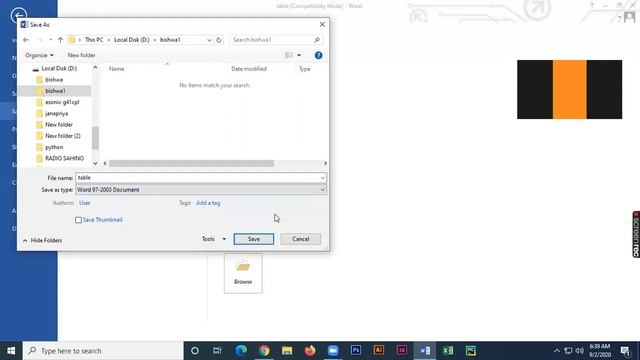
Task: Launch Microsoft Edge from taskbar
Action: (x=241, y=351)
